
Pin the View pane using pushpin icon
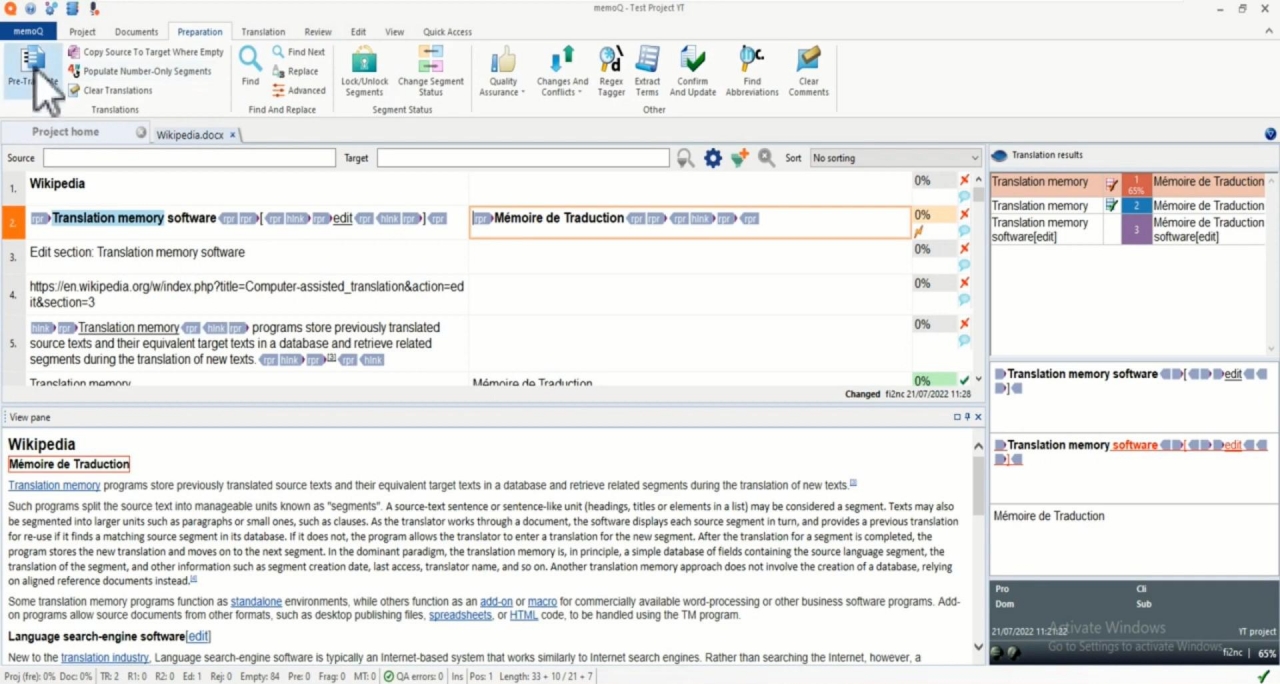(x=967, y=417)
